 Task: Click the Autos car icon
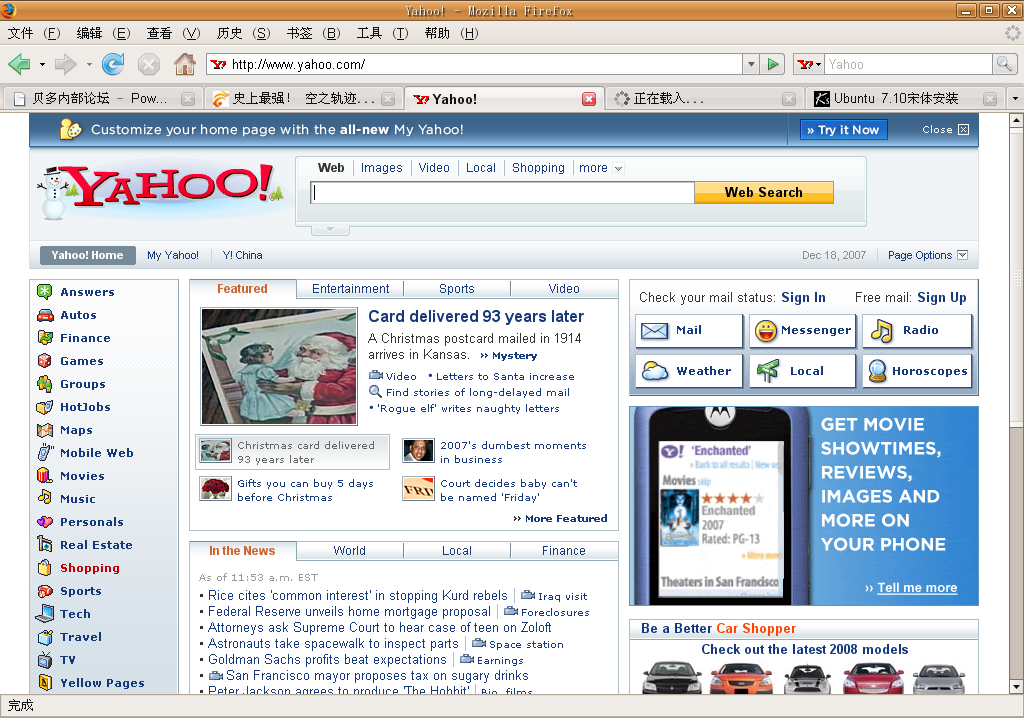coord(44,315)
